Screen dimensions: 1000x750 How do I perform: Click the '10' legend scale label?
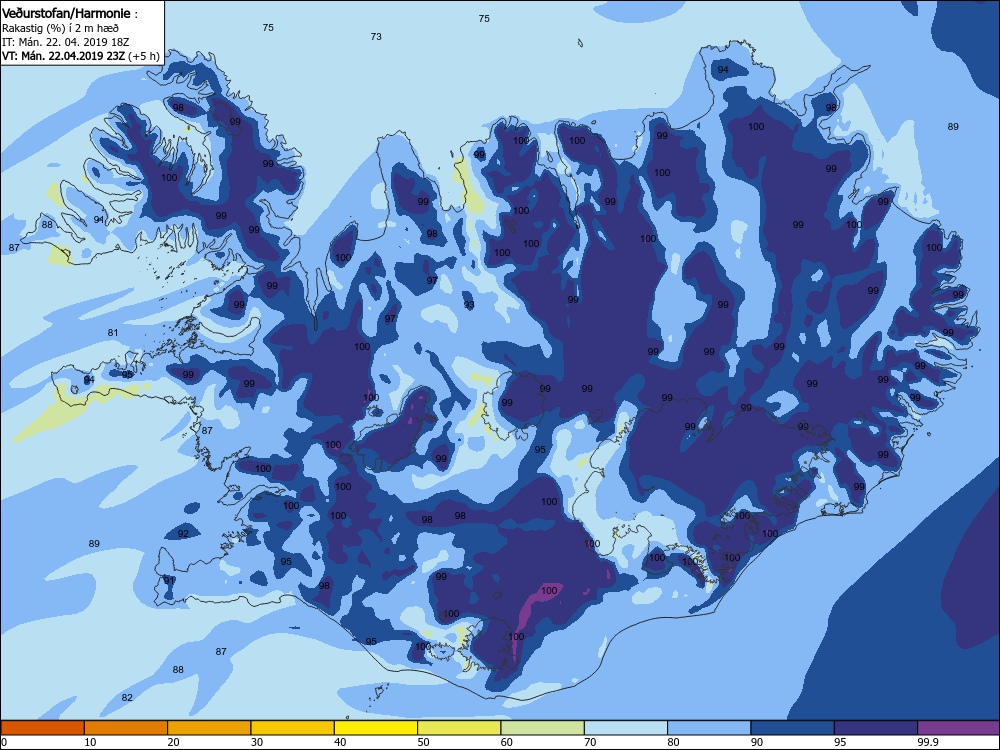click(91, 742)
